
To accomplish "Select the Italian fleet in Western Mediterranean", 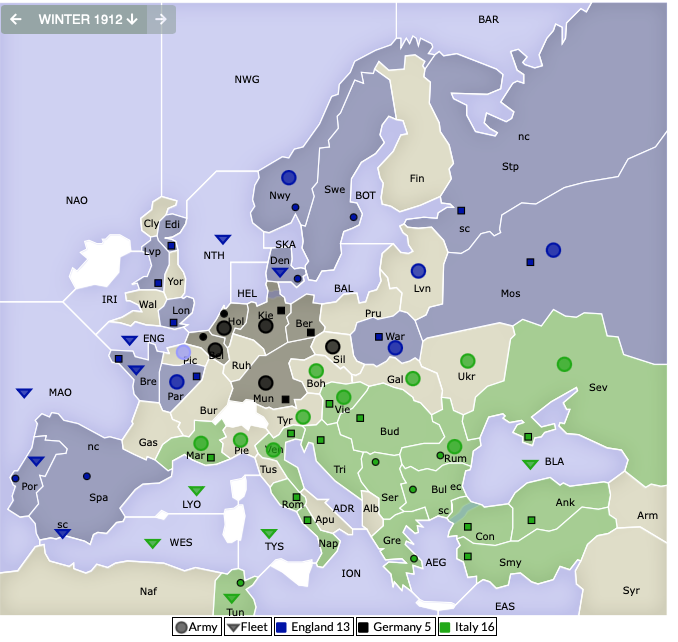I will pos(153,543).
